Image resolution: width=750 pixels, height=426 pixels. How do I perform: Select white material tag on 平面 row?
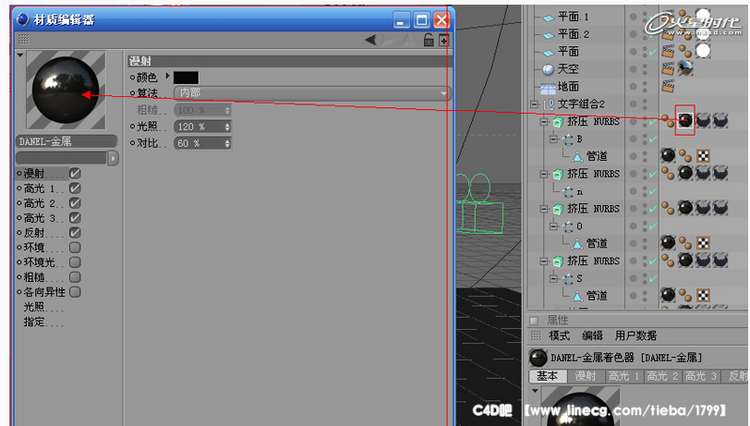703,51
